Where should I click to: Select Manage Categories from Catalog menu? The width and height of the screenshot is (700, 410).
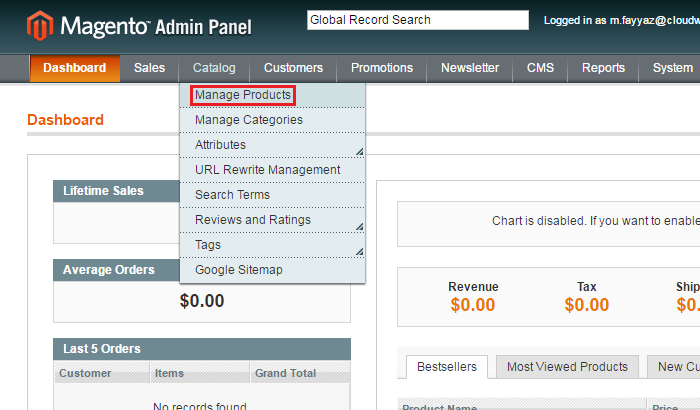tap(272, 120)
